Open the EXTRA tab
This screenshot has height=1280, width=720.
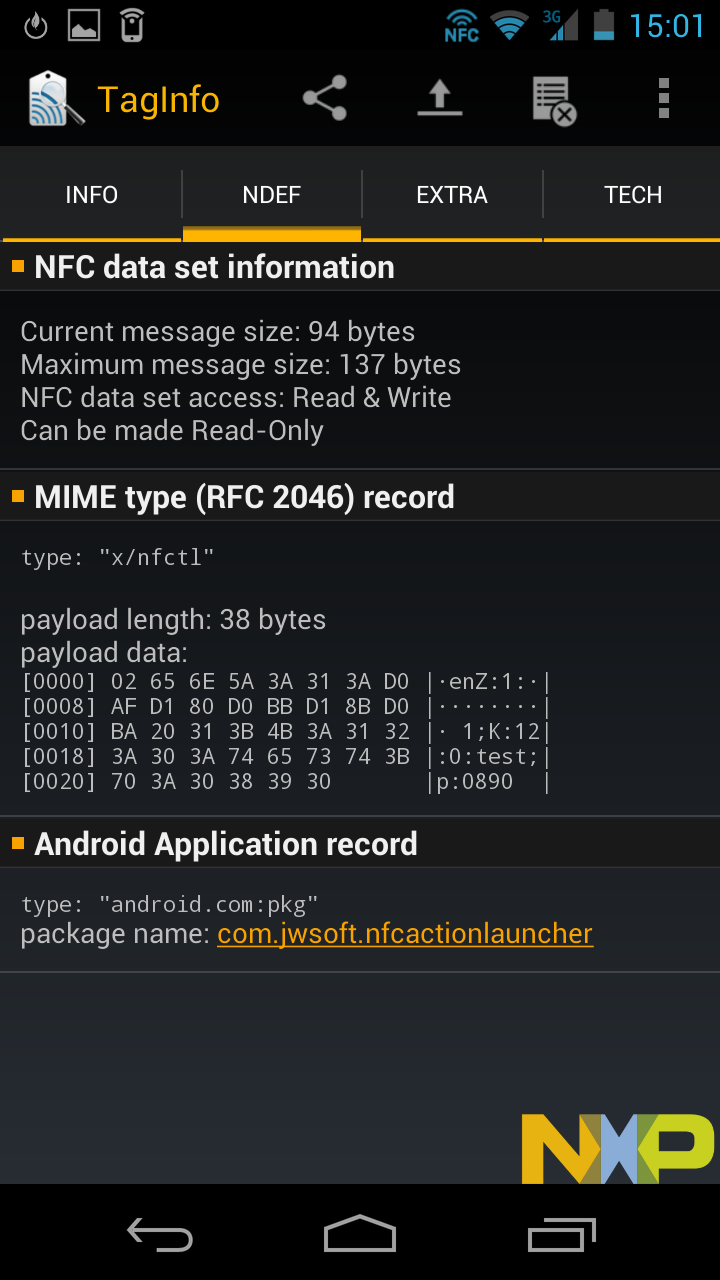[452, 195]
